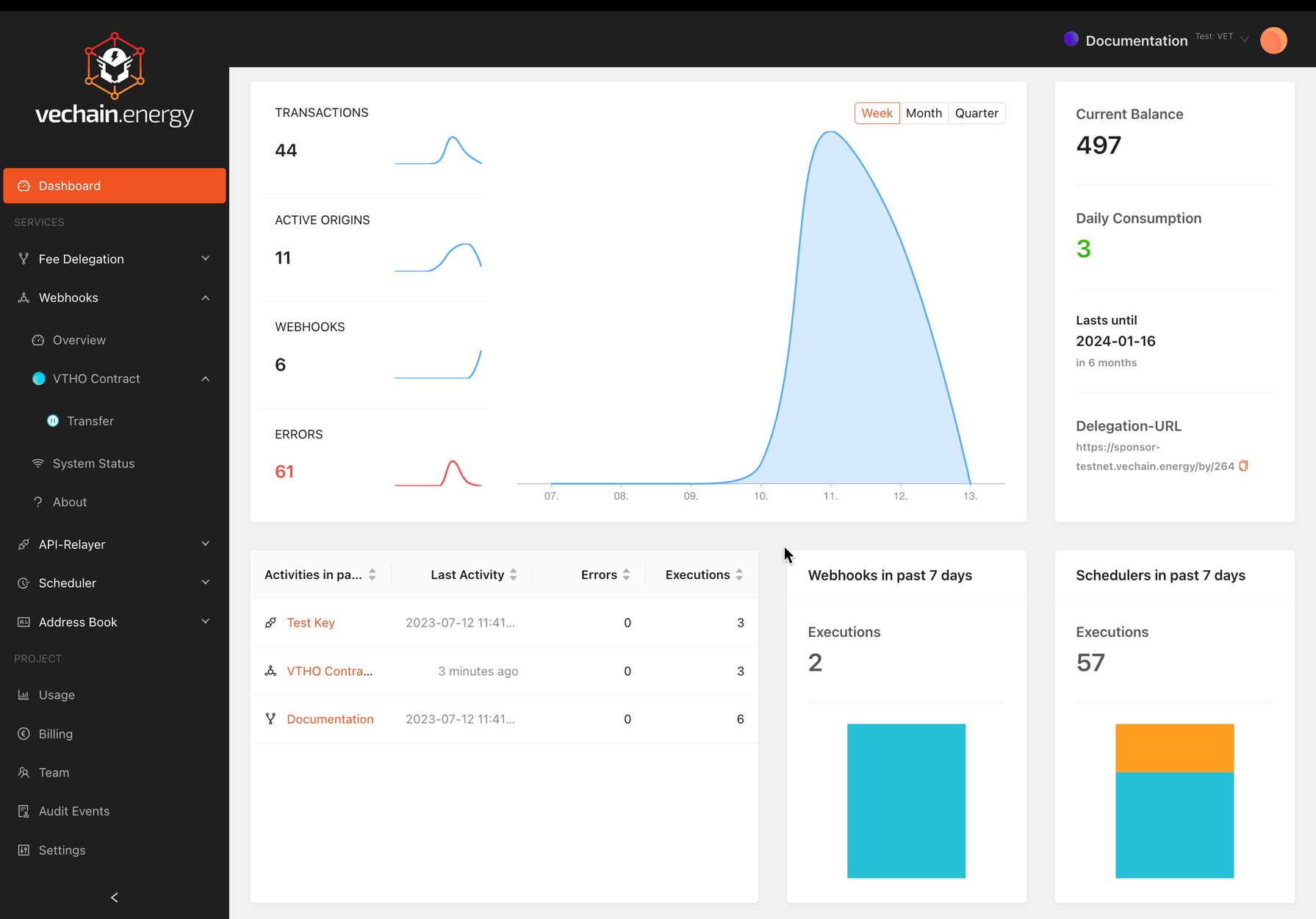
Task: Open the Documentation project dropdown
Action: point(1244,40)
